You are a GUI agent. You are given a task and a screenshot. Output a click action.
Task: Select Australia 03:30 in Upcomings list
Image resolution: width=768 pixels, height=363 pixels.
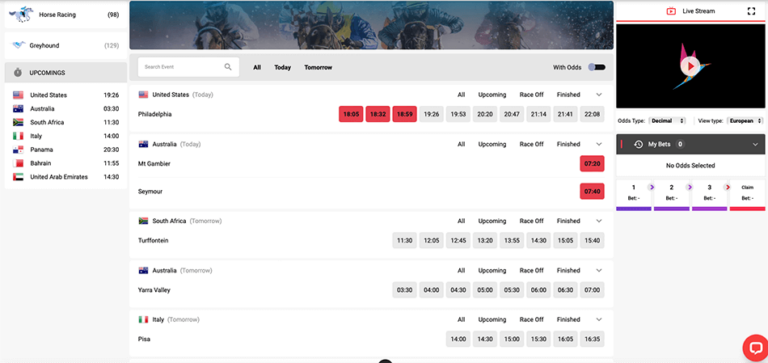pos(66,109)
